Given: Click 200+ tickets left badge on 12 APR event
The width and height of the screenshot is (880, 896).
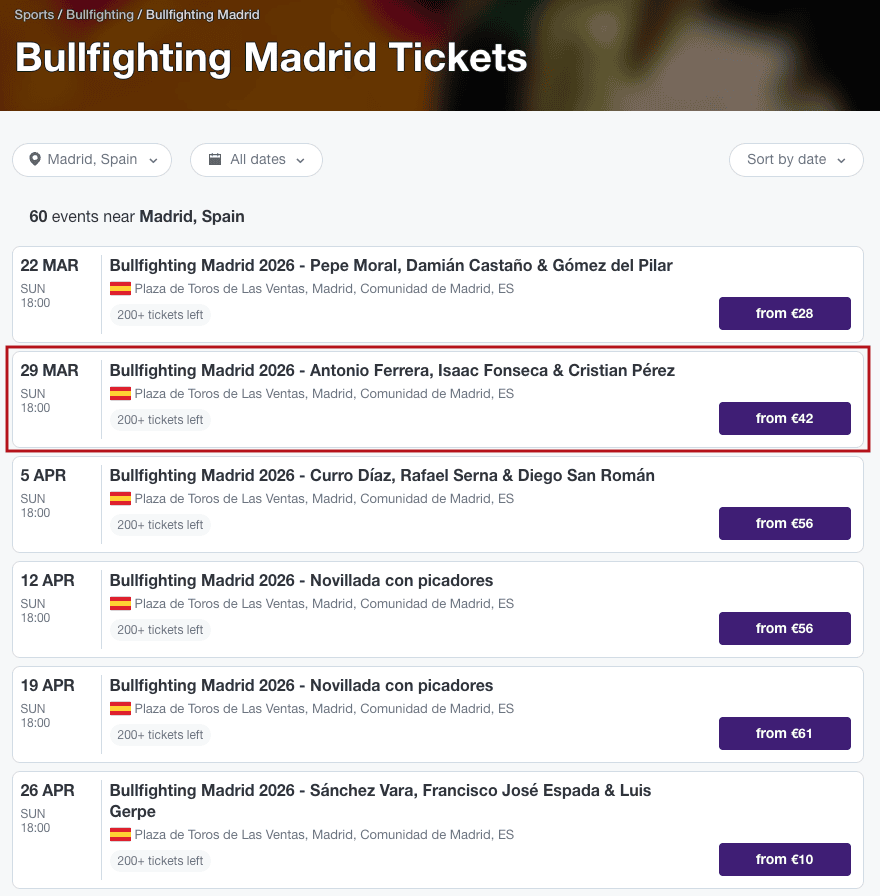Looking at the screenshot, I should click(x=160, y=630).
